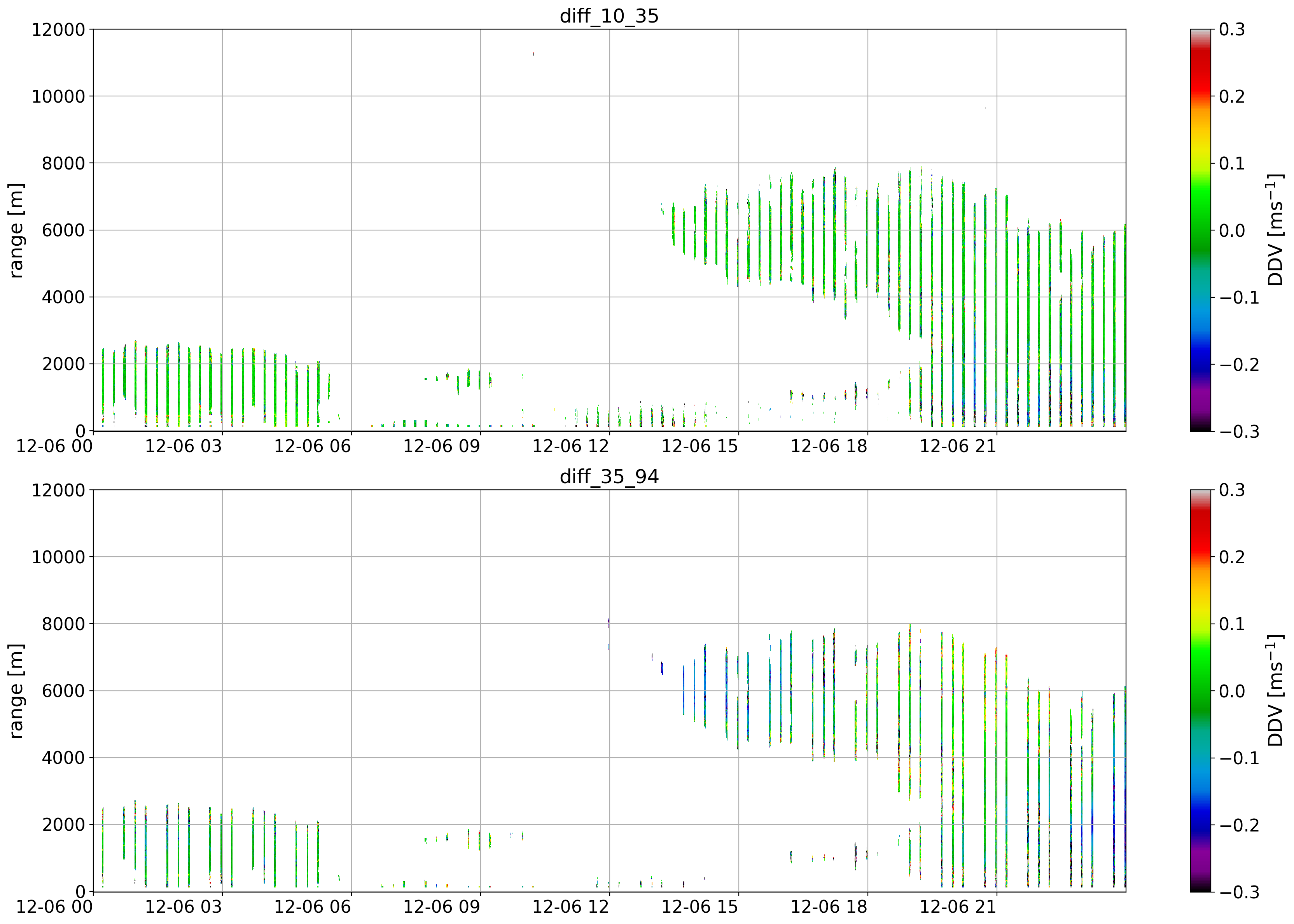Click the −0.1 colorbar tick of diff_35_94

coord(1239,758)
